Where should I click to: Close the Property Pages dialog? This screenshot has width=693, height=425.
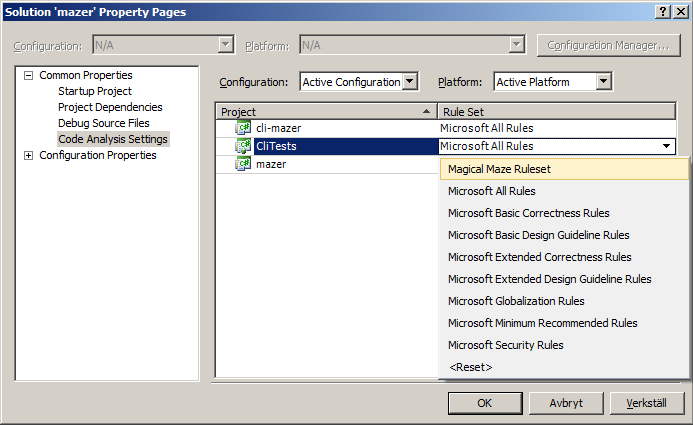tap(681, 11)
